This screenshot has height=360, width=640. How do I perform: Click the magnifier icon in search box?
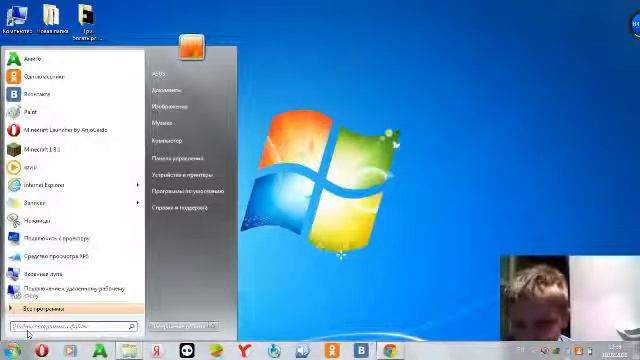(x=132, y=327)
